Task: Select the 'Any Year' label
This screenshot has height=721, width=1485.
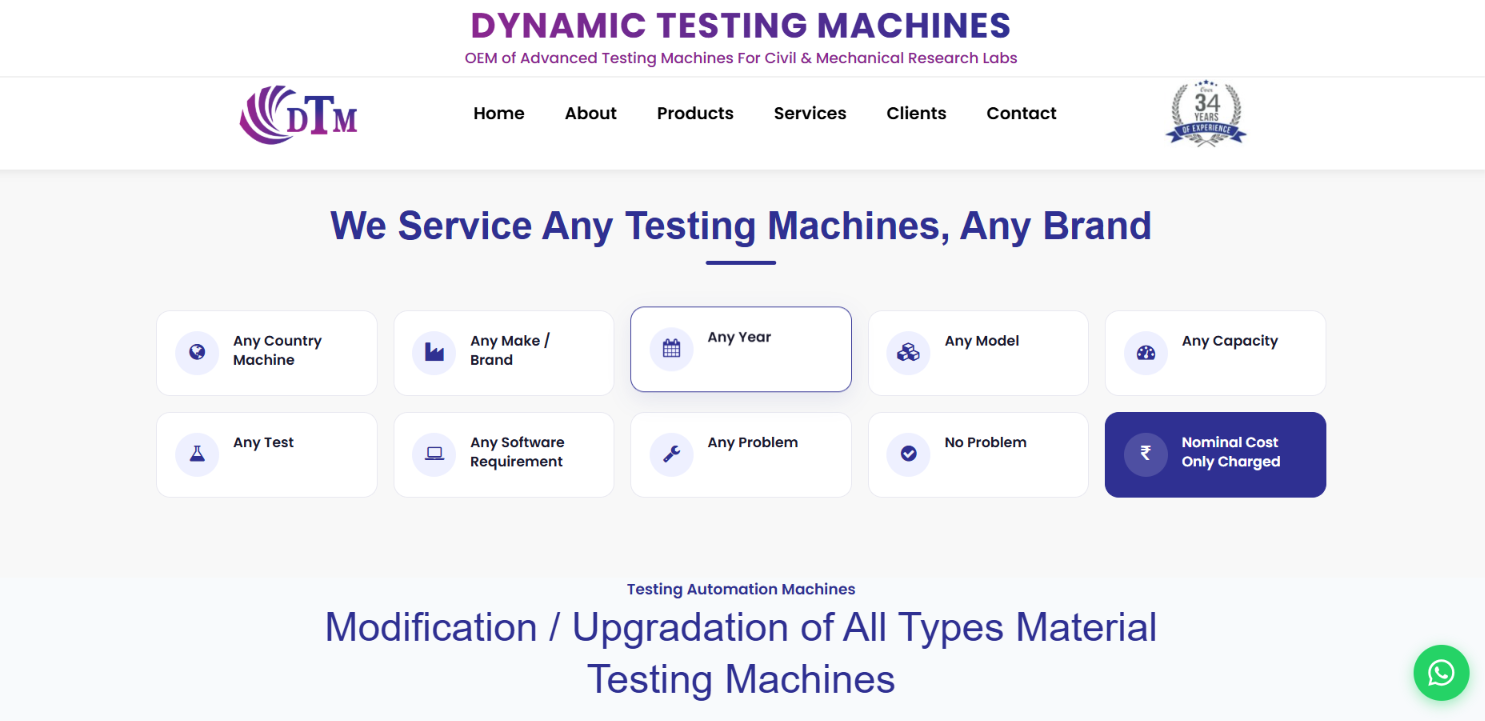Action: [x=739, y=337]
